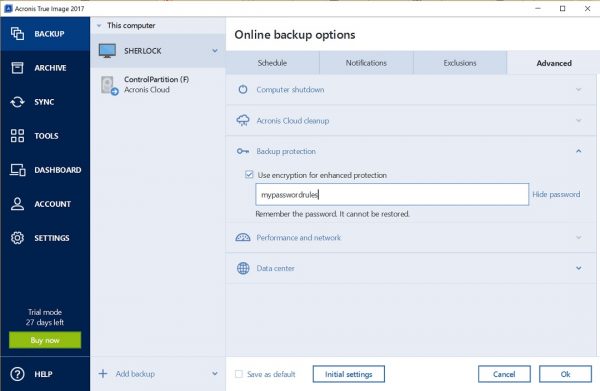Click the Backup protection key icon
The image size is (600, 391).
pyautogui.click(x=243, y=151)
